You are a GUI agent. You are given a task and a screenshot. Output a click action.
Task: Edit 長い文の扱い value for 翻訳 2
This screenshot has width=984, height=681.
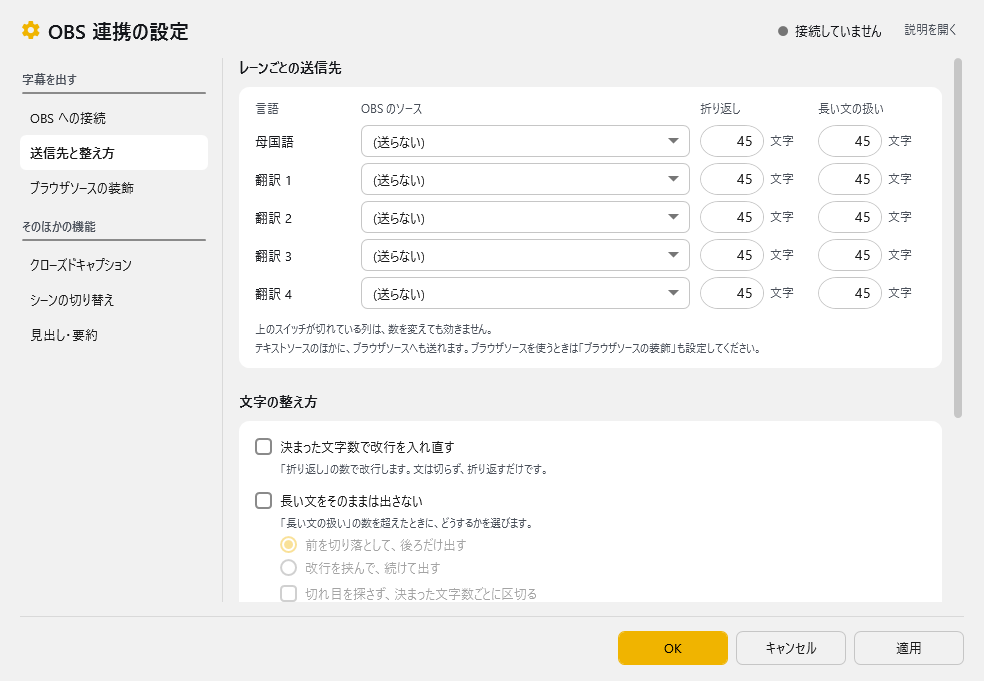(850, 217)
